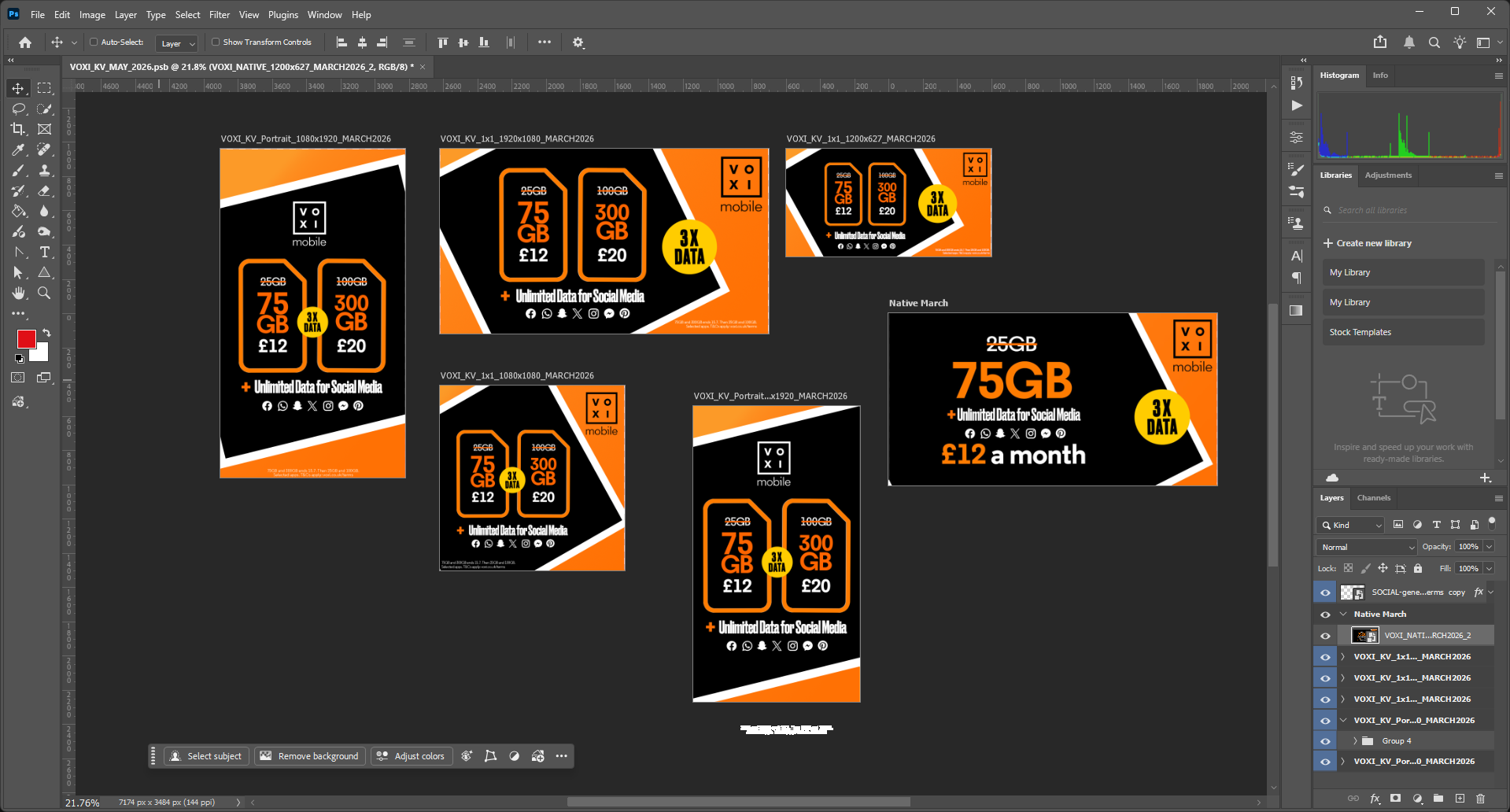This screenshot has width=1510, height=812.
Task: Select the Path Selection tool
Action: point(18,272)
